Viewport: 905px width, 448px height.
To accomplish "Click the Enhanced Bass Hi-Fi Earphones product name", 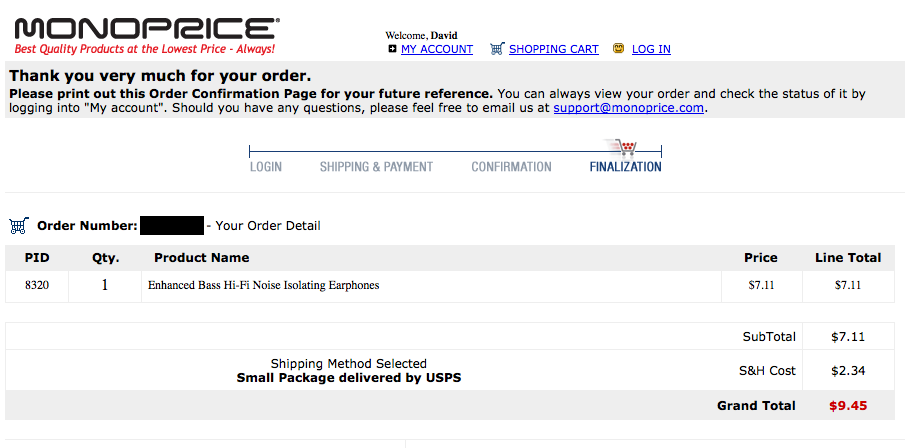I will [264, 285].
